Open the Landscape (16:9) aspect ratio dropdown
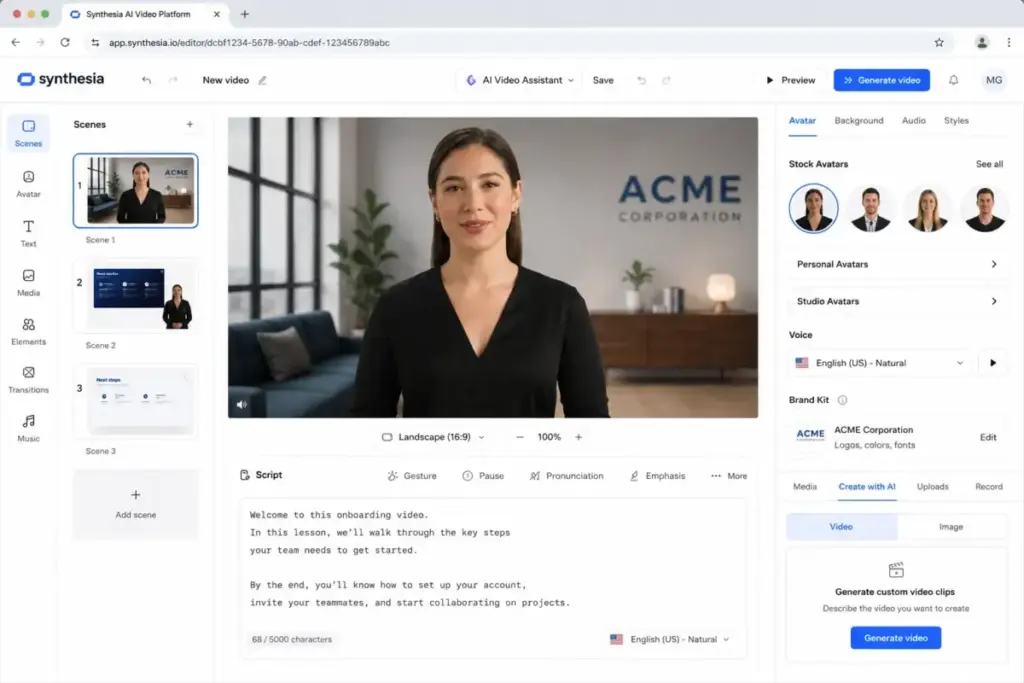The width and height of the screenshot is (1024, 683). (x=433, y=437)
